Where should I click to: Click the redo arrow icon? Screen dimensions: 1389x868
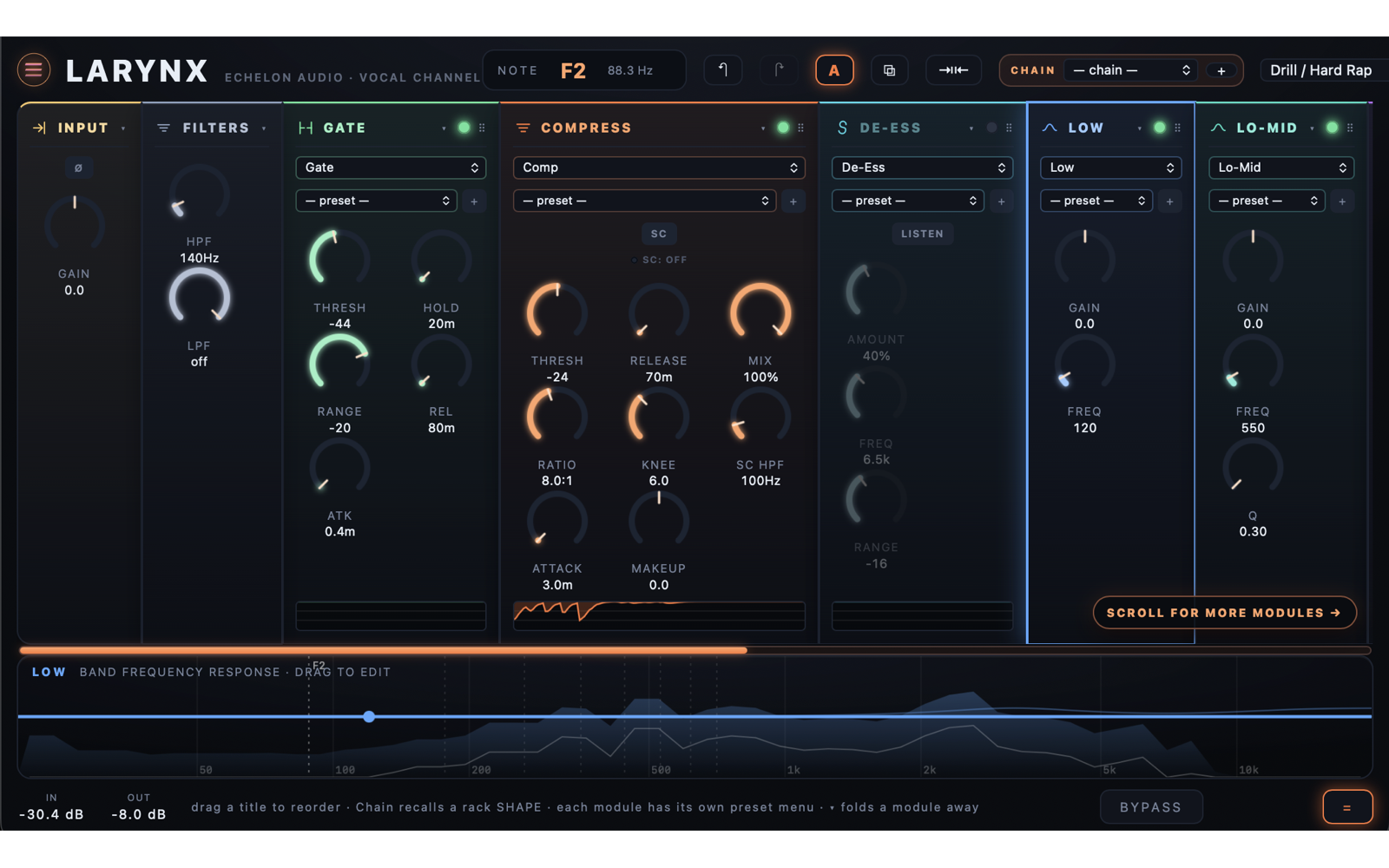coord(779,70)
